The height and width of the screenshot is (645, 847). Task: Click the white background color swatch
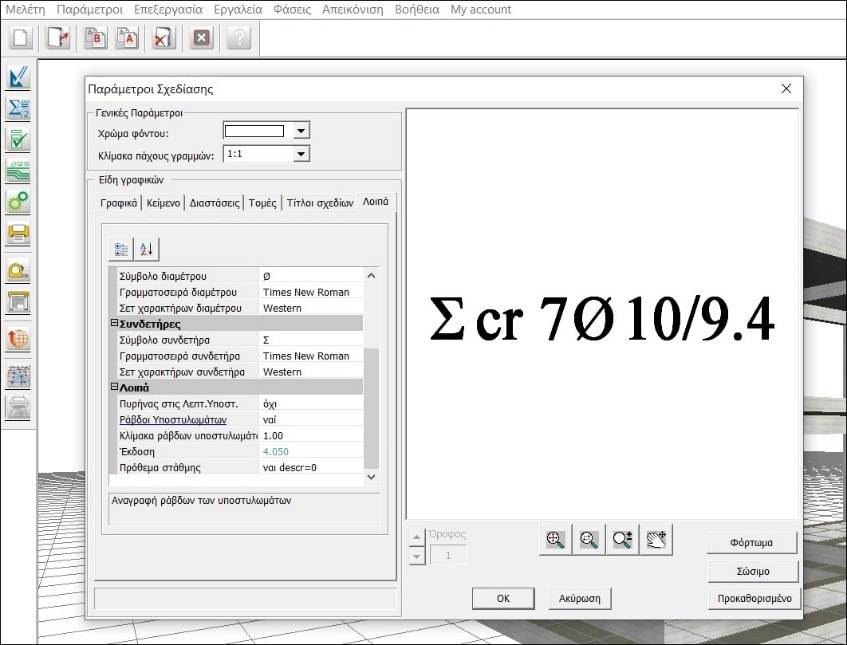tap(254, 131)
